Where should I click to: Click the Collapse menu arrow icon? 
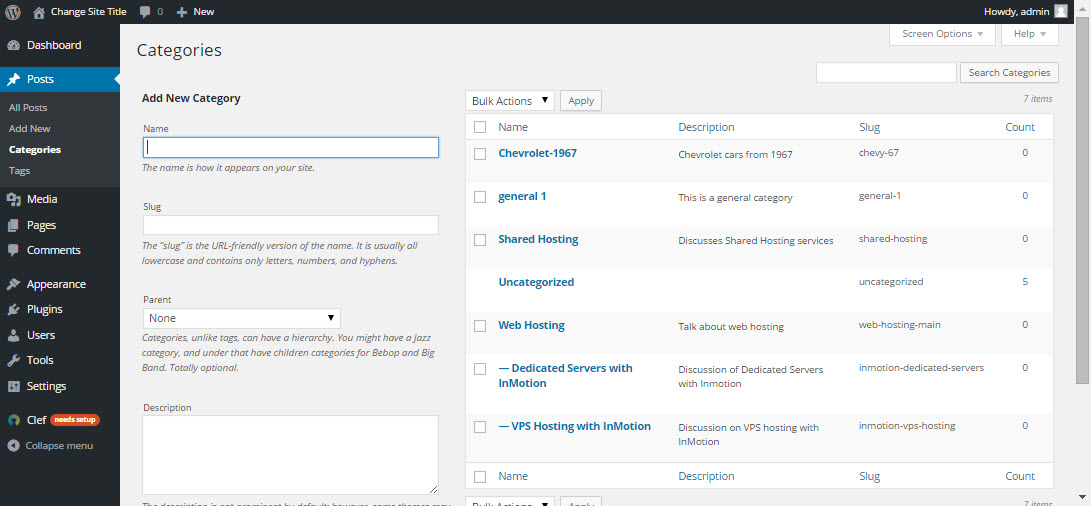13,445
